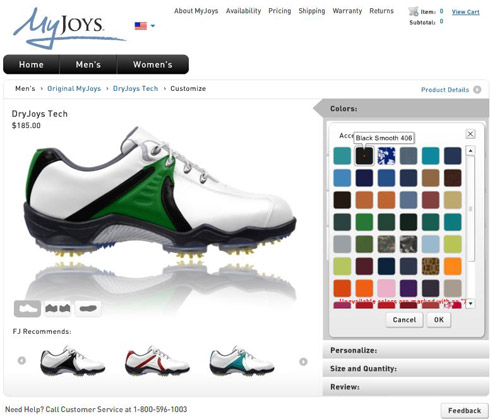Pick the green camouflage swatch

click(386, 244)
